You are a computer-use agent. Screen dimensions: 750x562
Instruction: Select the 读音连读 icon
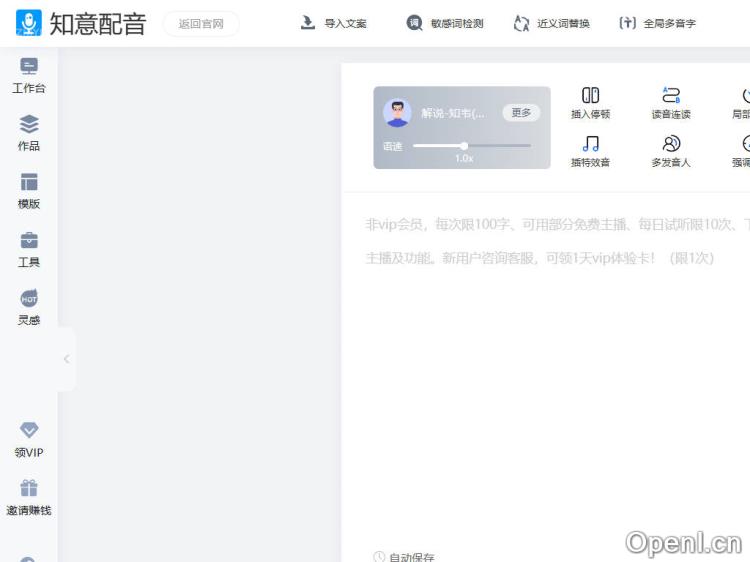click(671, 96)
